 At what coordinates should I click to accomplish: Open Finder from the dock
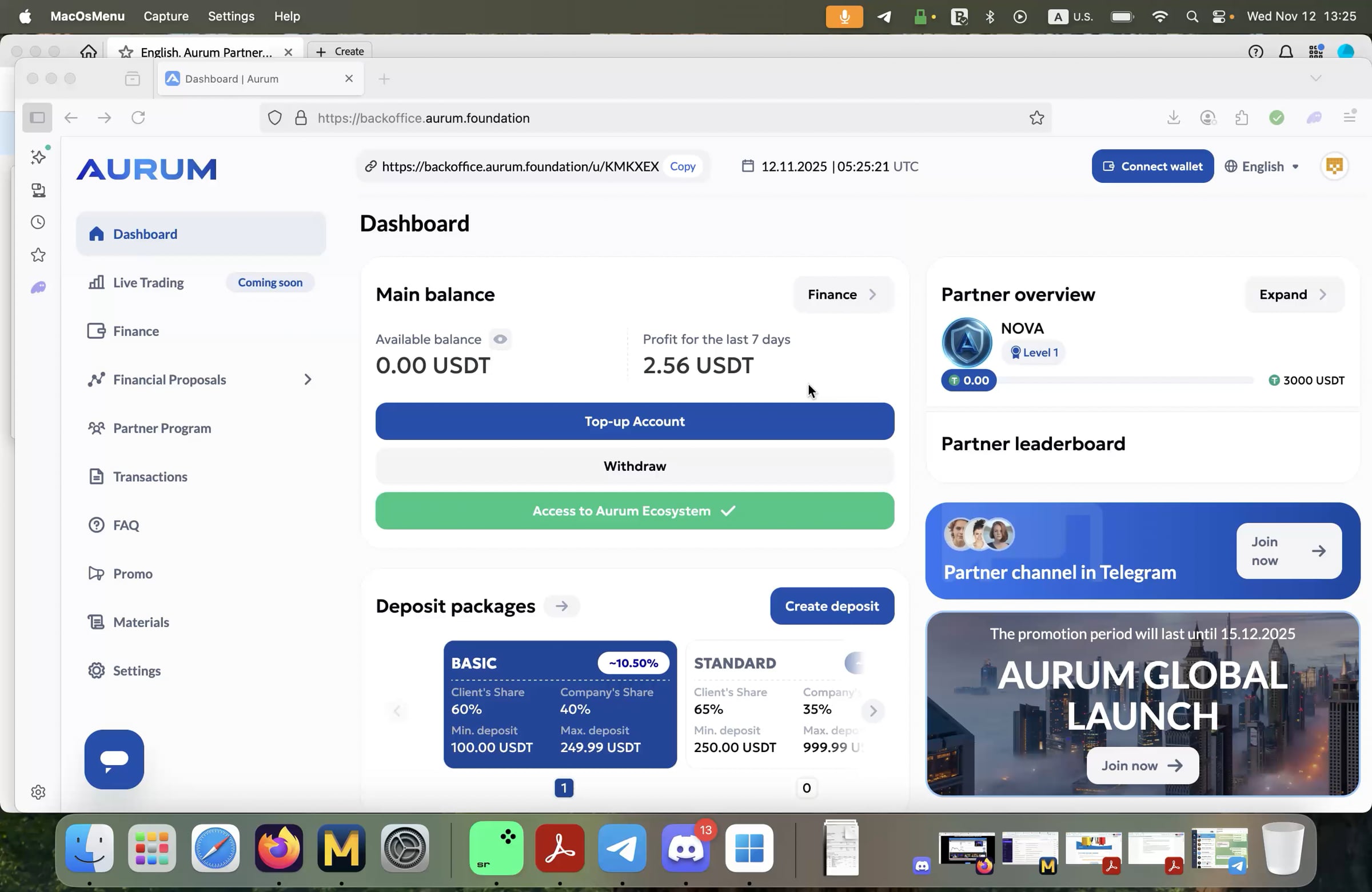tap(89, 848)
